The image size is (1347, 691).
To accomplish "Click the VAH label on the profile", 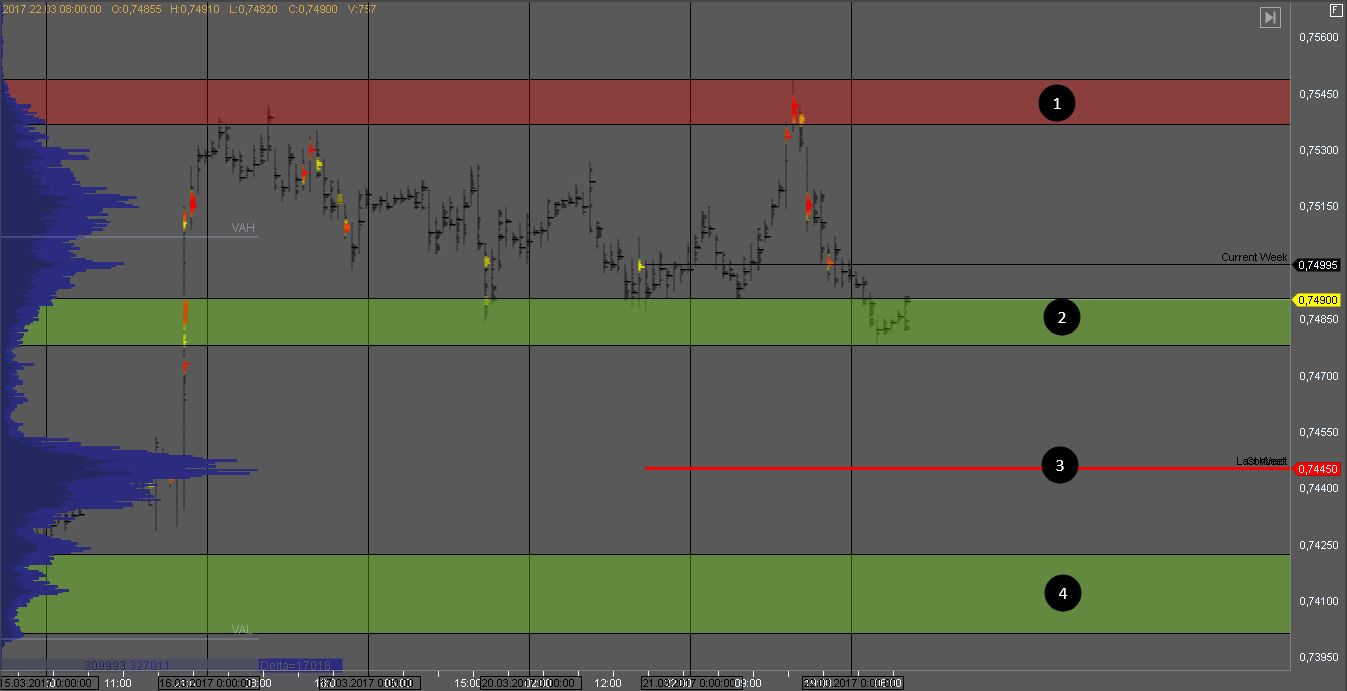I will (243, 228).
